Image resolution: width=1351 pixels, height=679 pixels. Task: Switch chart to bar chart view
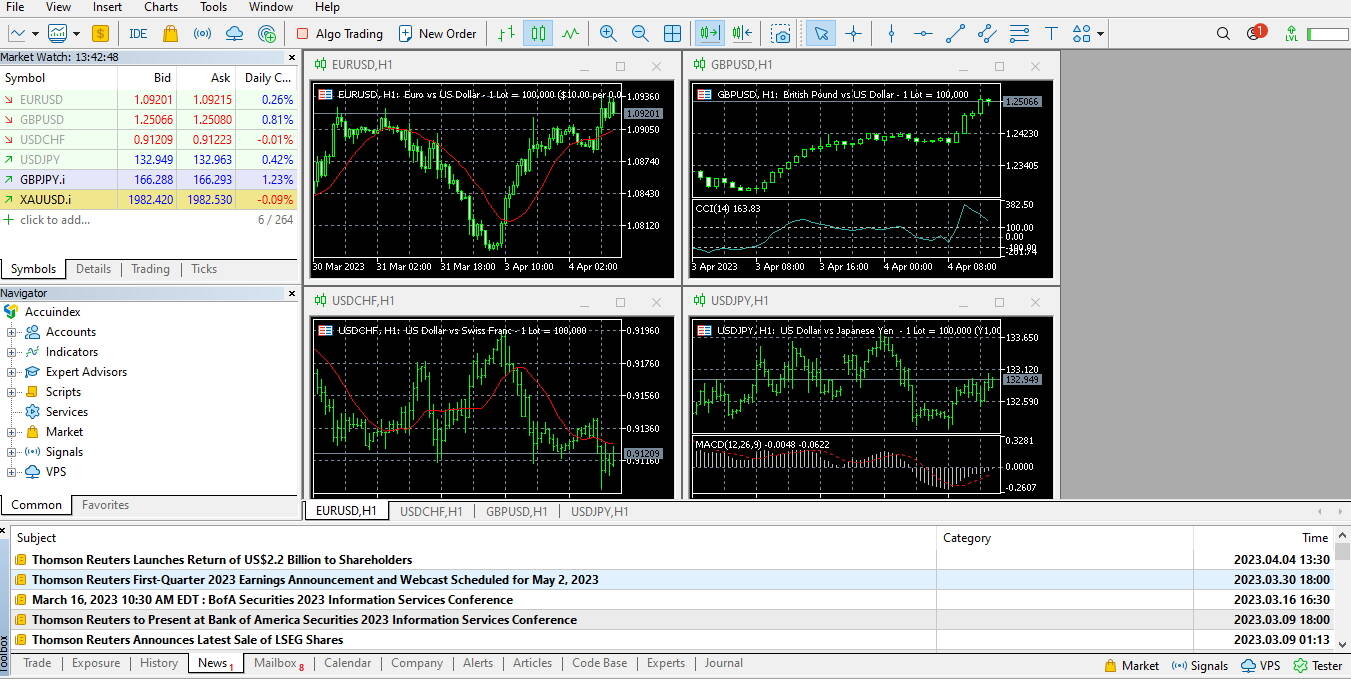[x=507, y=33]
